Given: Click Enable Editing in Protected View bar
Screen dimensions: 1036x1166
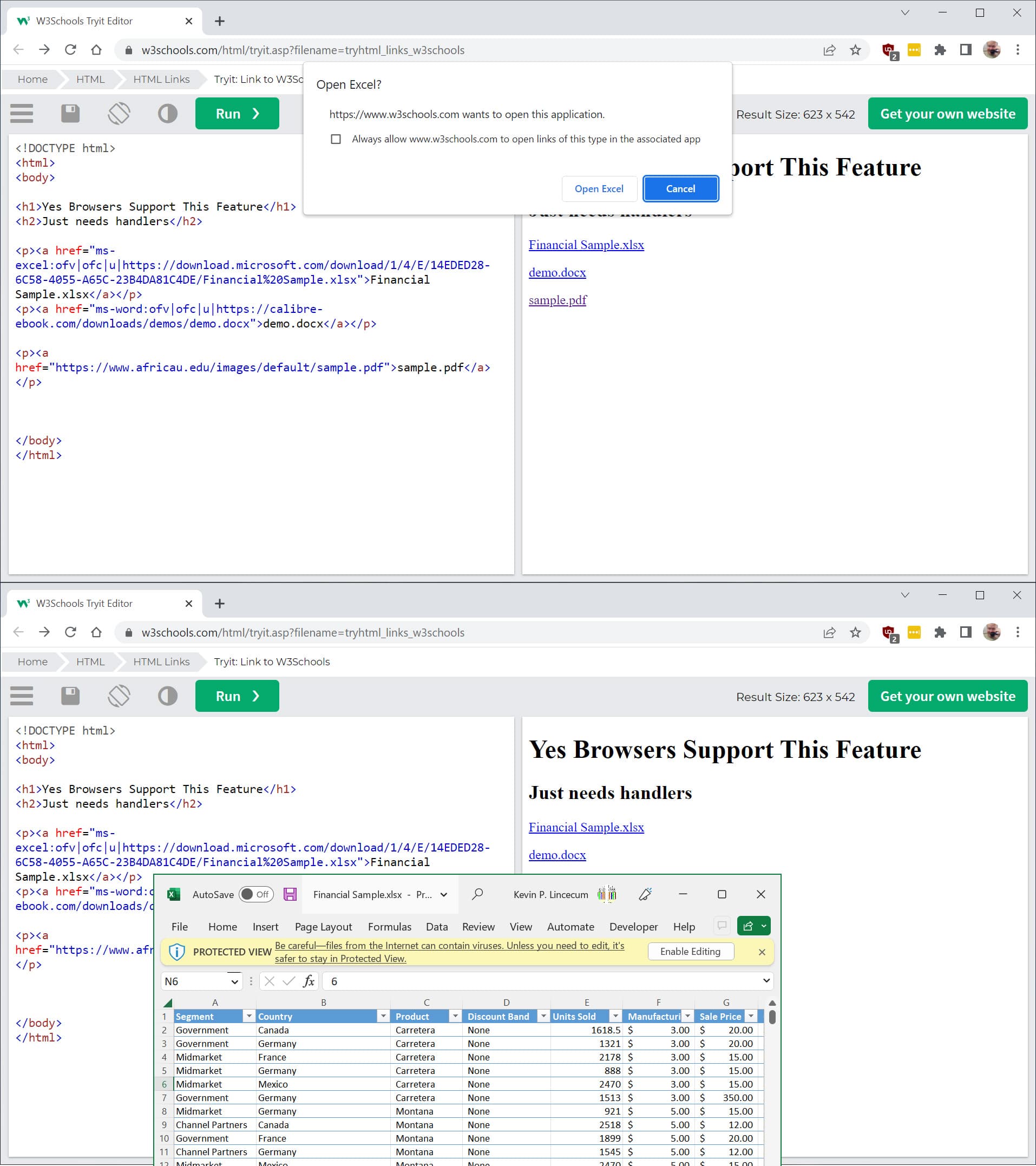Looking at the screenshot, I should point(690,952).
